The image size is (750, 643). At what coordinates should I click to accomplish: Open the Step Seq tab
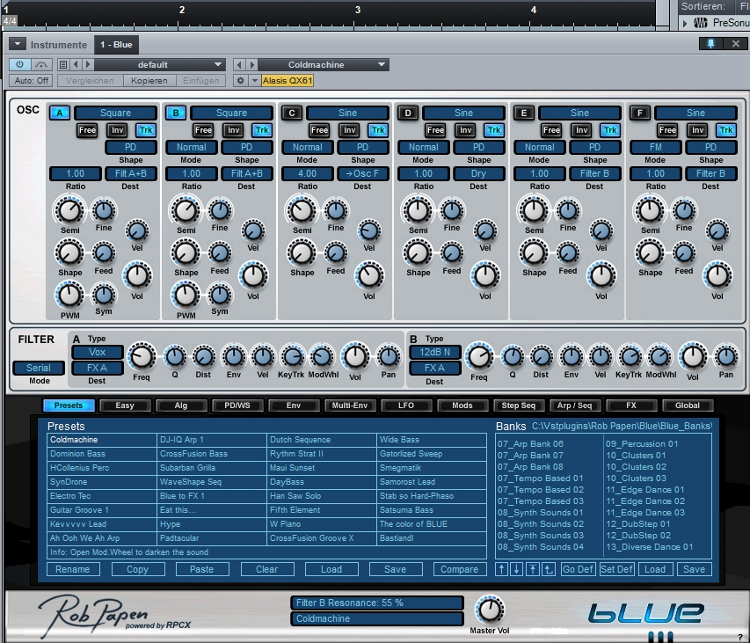coord(518,405)
